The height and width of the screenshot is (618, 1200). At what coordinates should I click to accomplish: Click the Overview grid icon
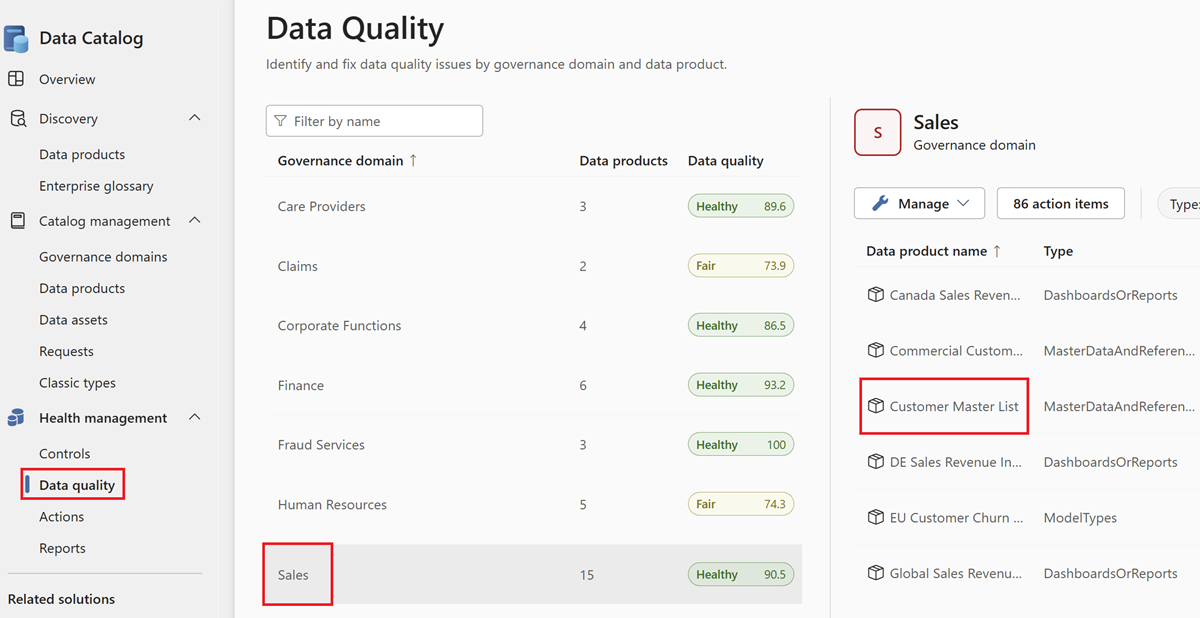point(16,79)
